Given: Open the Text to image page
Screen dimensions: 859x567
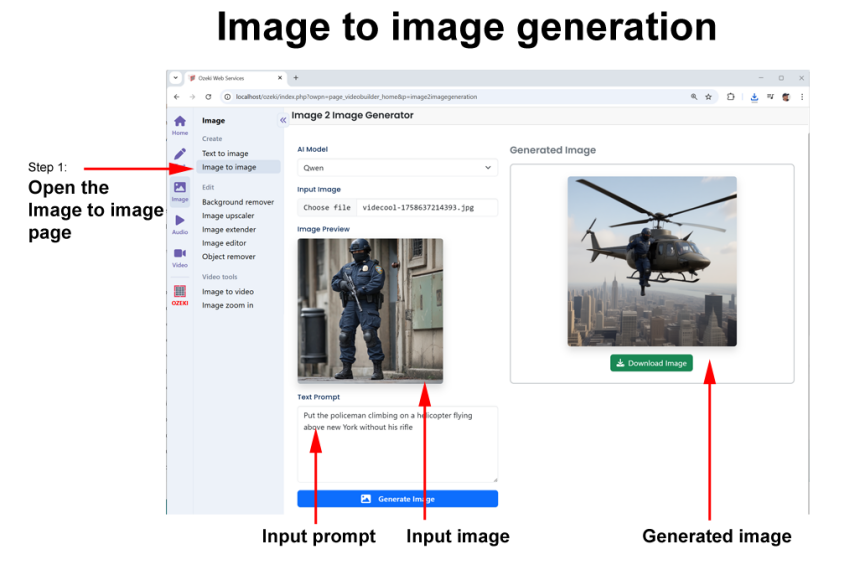Looking at the screenshot, I should (x=225, y=153).
